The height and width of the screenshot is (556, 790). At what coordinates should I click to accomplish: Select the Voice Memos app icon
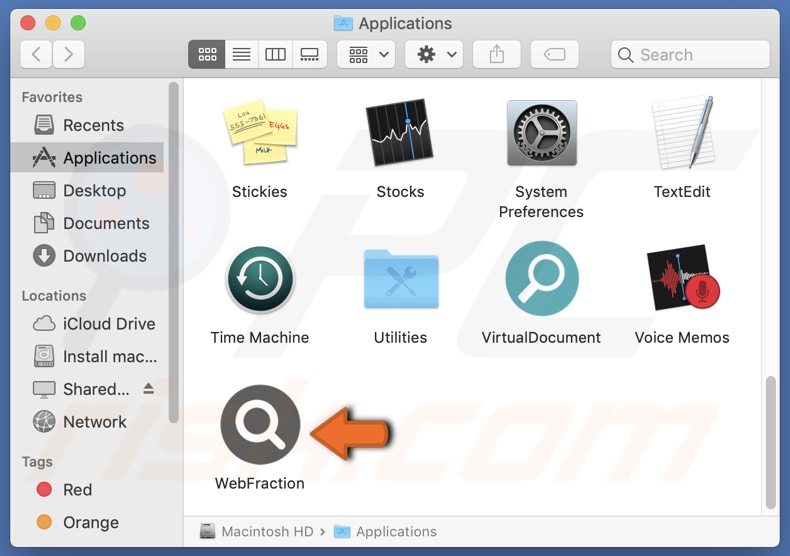[x=682, y=280]
